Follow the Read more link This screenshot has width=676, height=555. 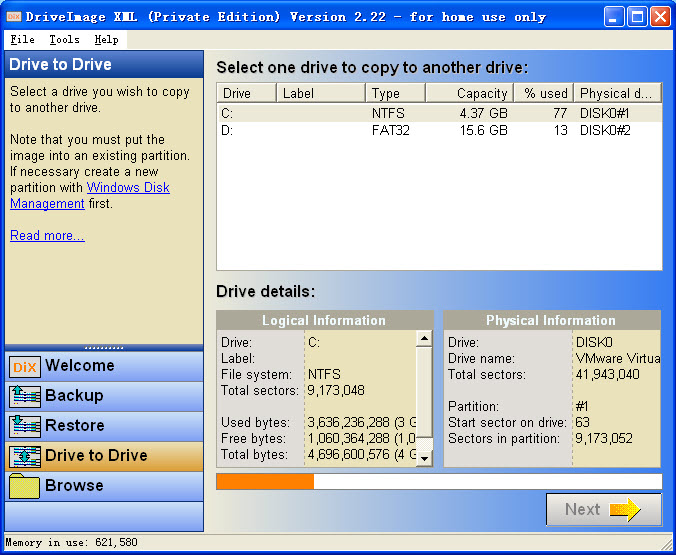click(x=47, y=236)
